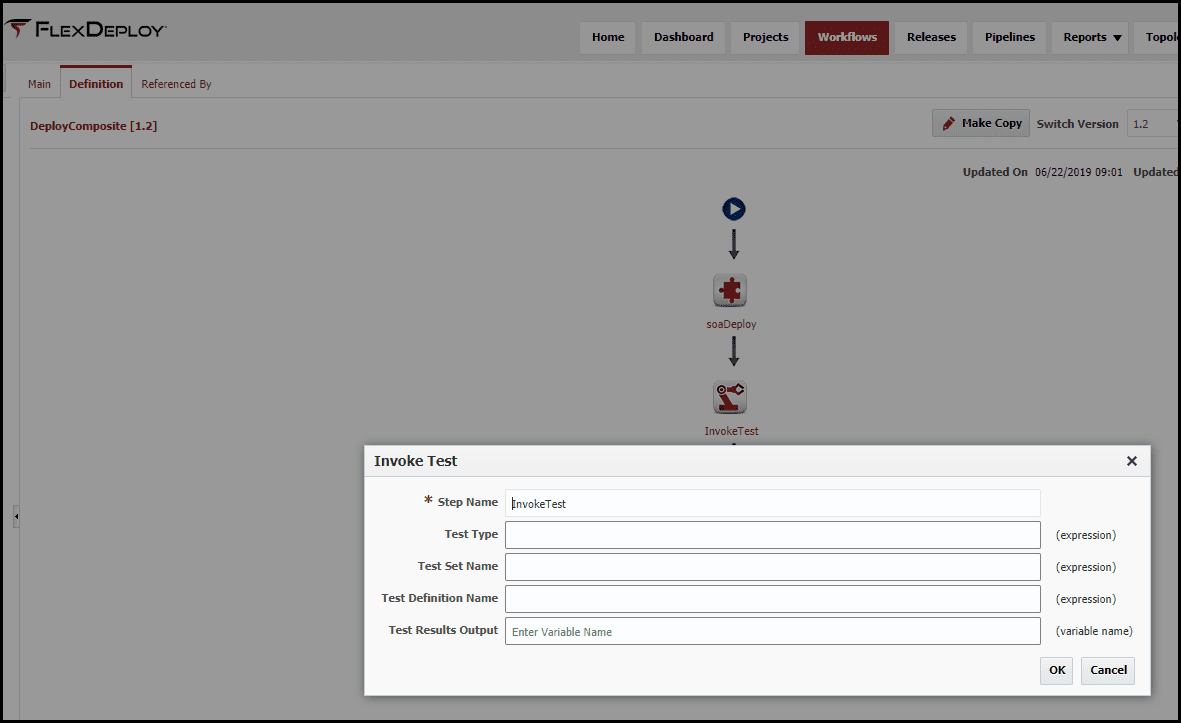Screen dimensions: 1181x723
Task: Close the Invoke Test dialog
Action: tap(1131, 461)
